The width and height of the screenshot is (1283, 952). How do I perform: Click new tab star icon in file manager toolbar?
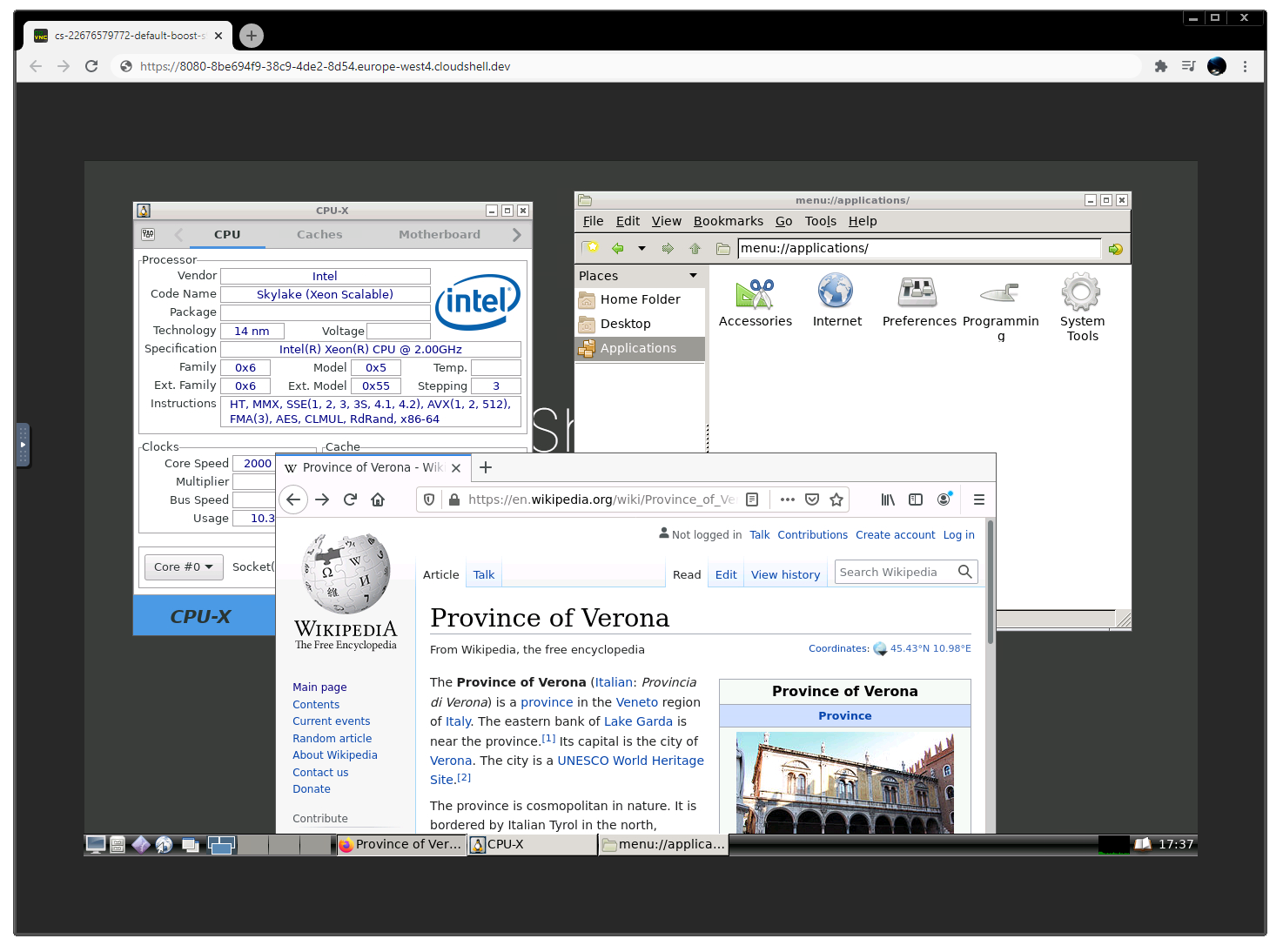591,248
